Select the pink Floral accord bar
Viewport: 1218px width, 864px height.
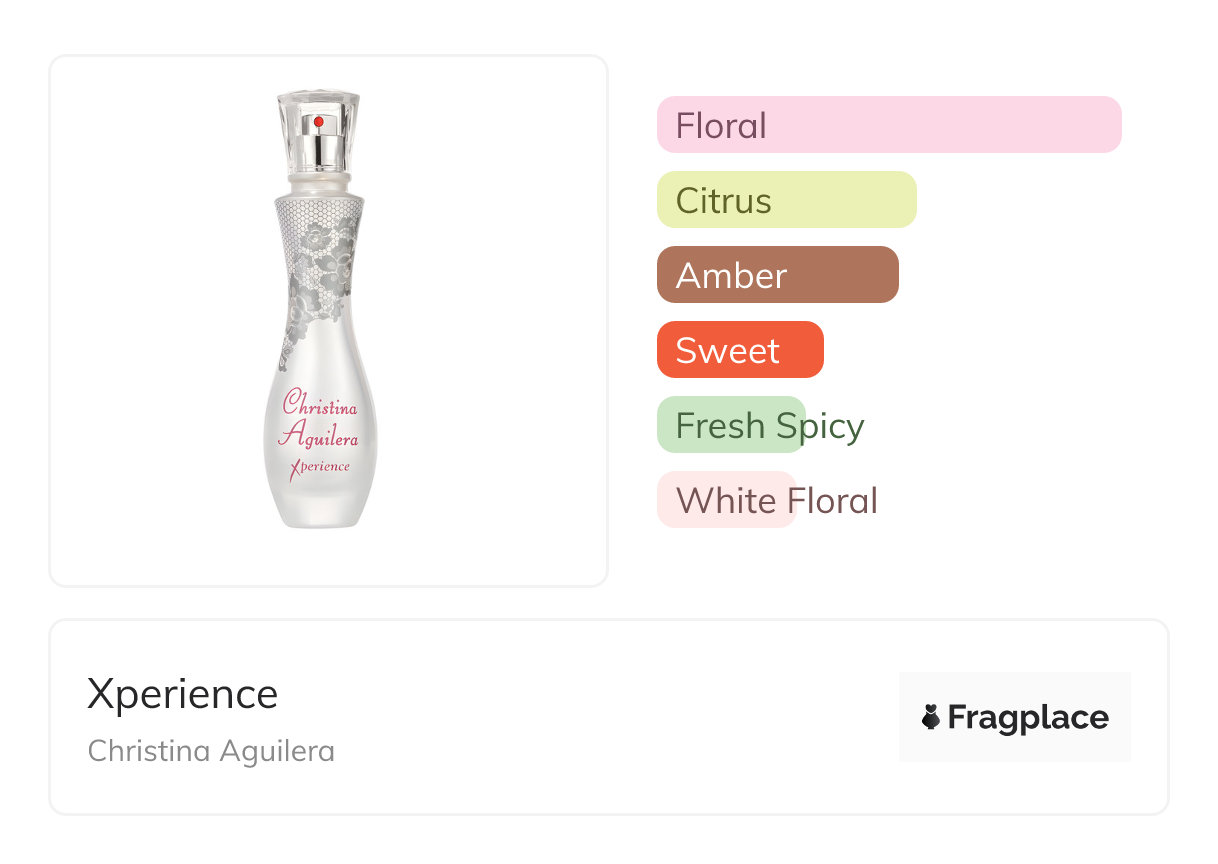[x=888, y=125]
